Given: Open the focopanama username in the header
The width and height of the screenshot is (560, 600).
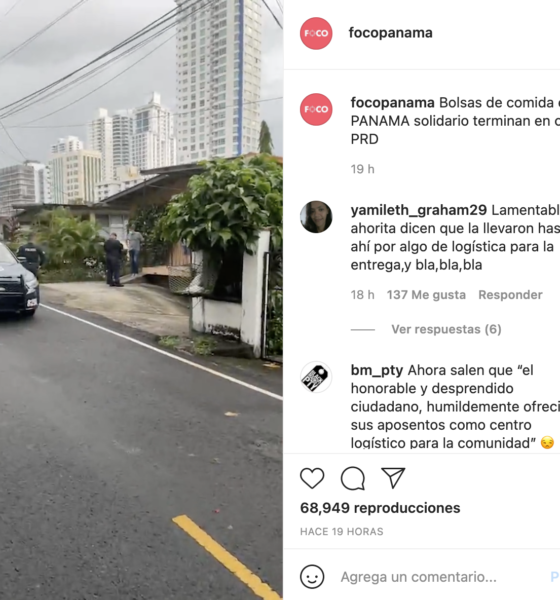Looking at the screenshot, I should pos(390,33).
